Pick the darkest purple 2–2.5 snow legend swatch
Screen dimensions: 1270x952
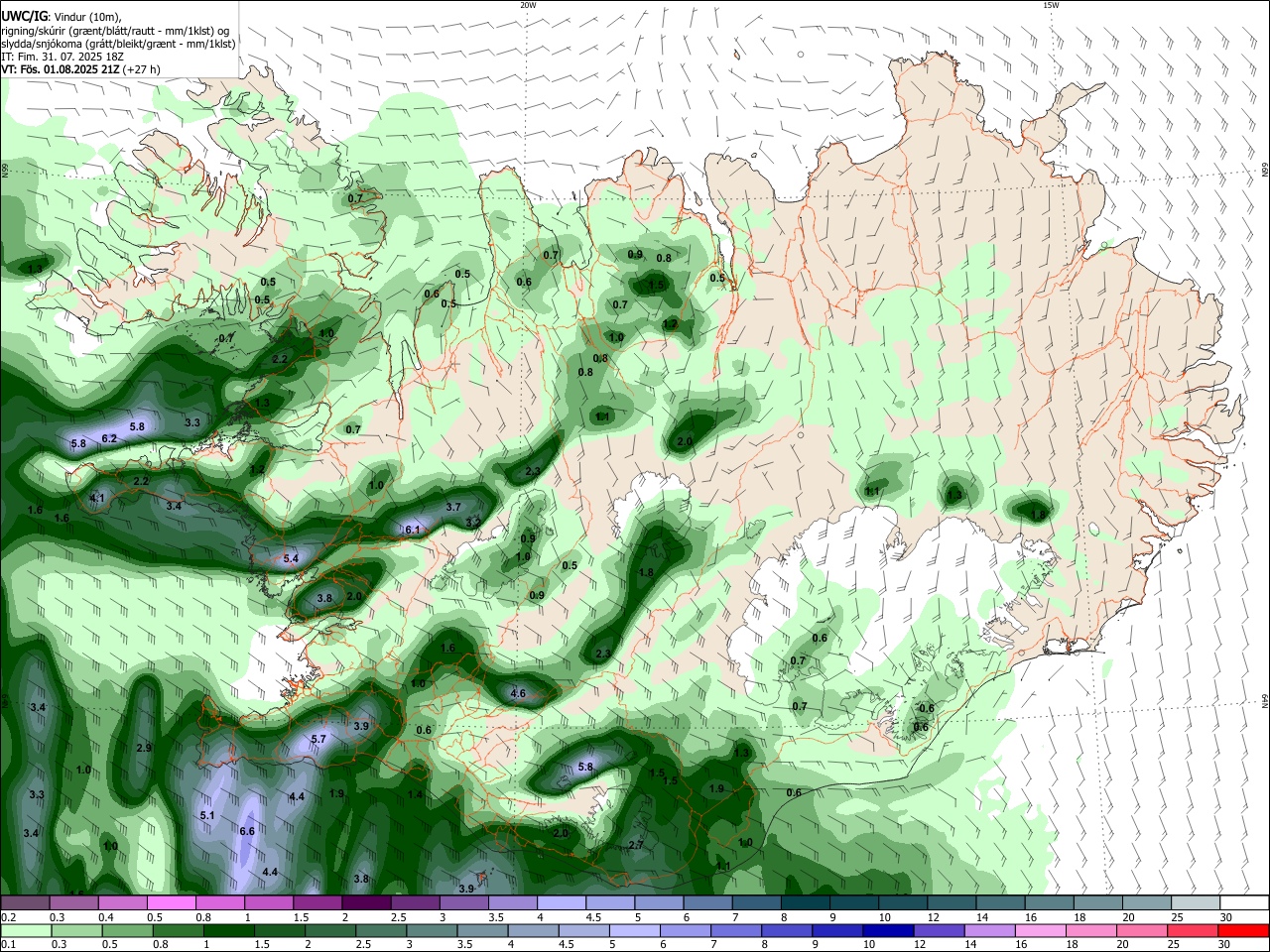[x=366, y=902]
